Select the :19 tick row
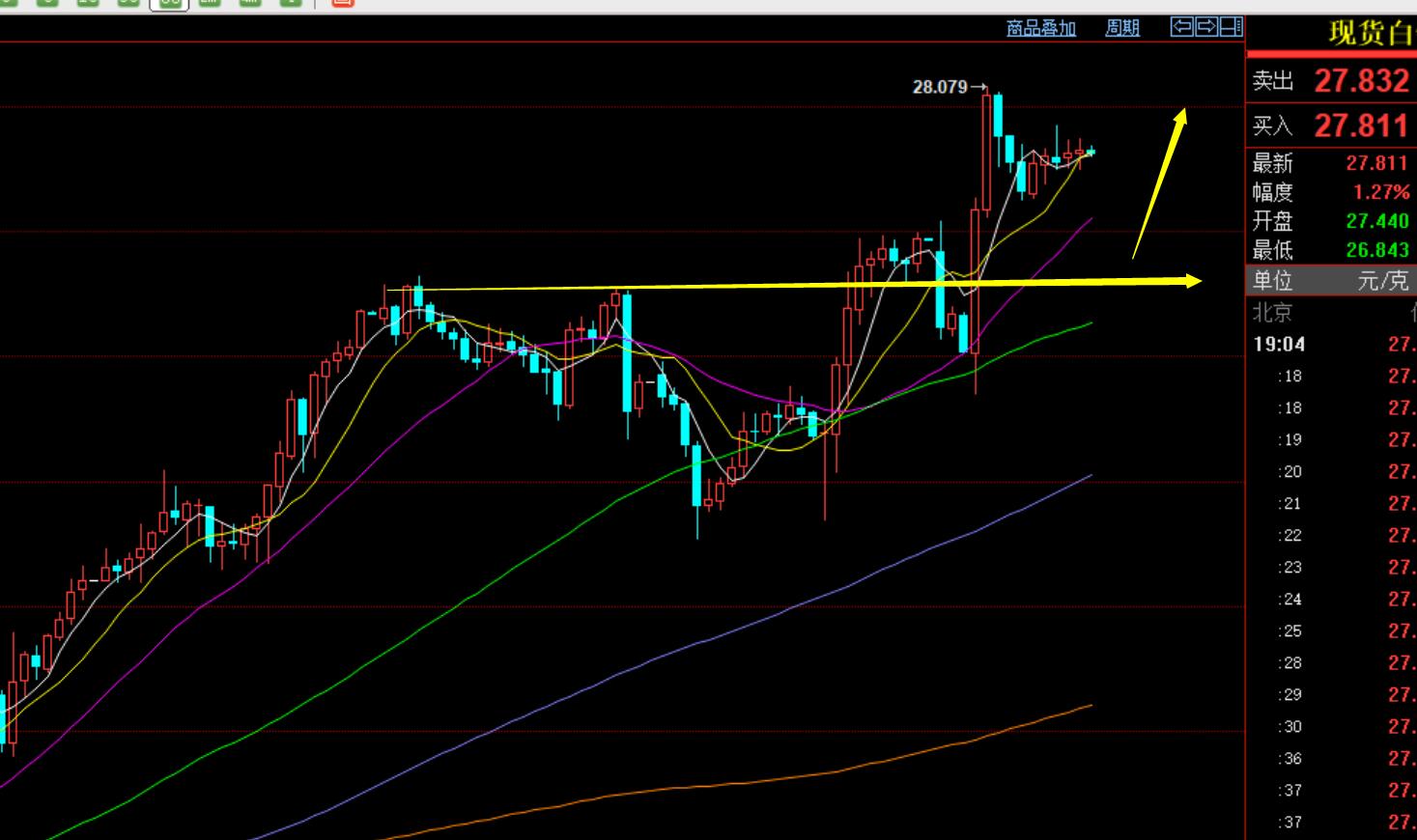The image size is (1417, 840). [1332, 439]
